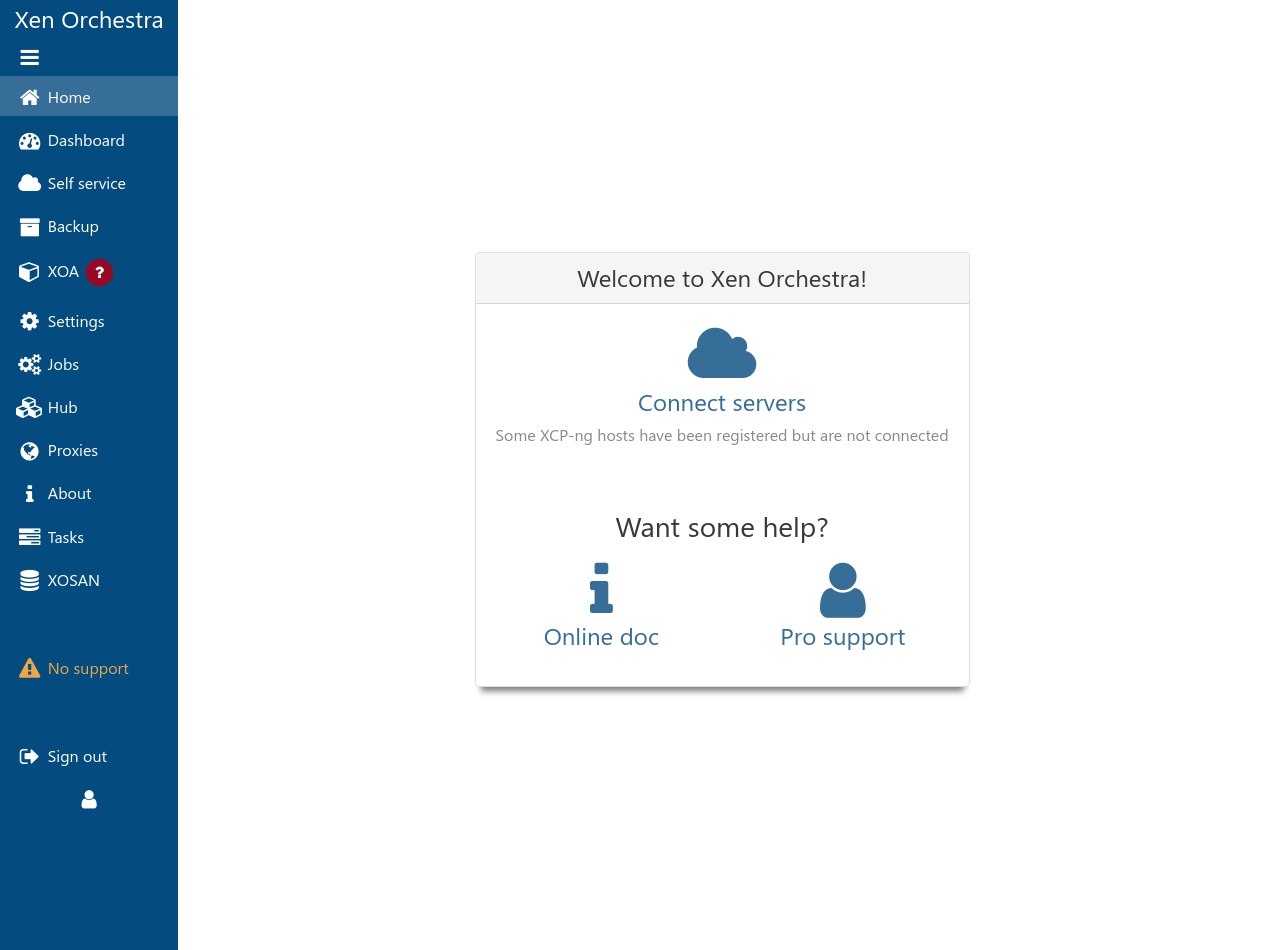Collapse sidebar with the hamburger menu icon
This screenshot has width=1266, height=950.
30,58
